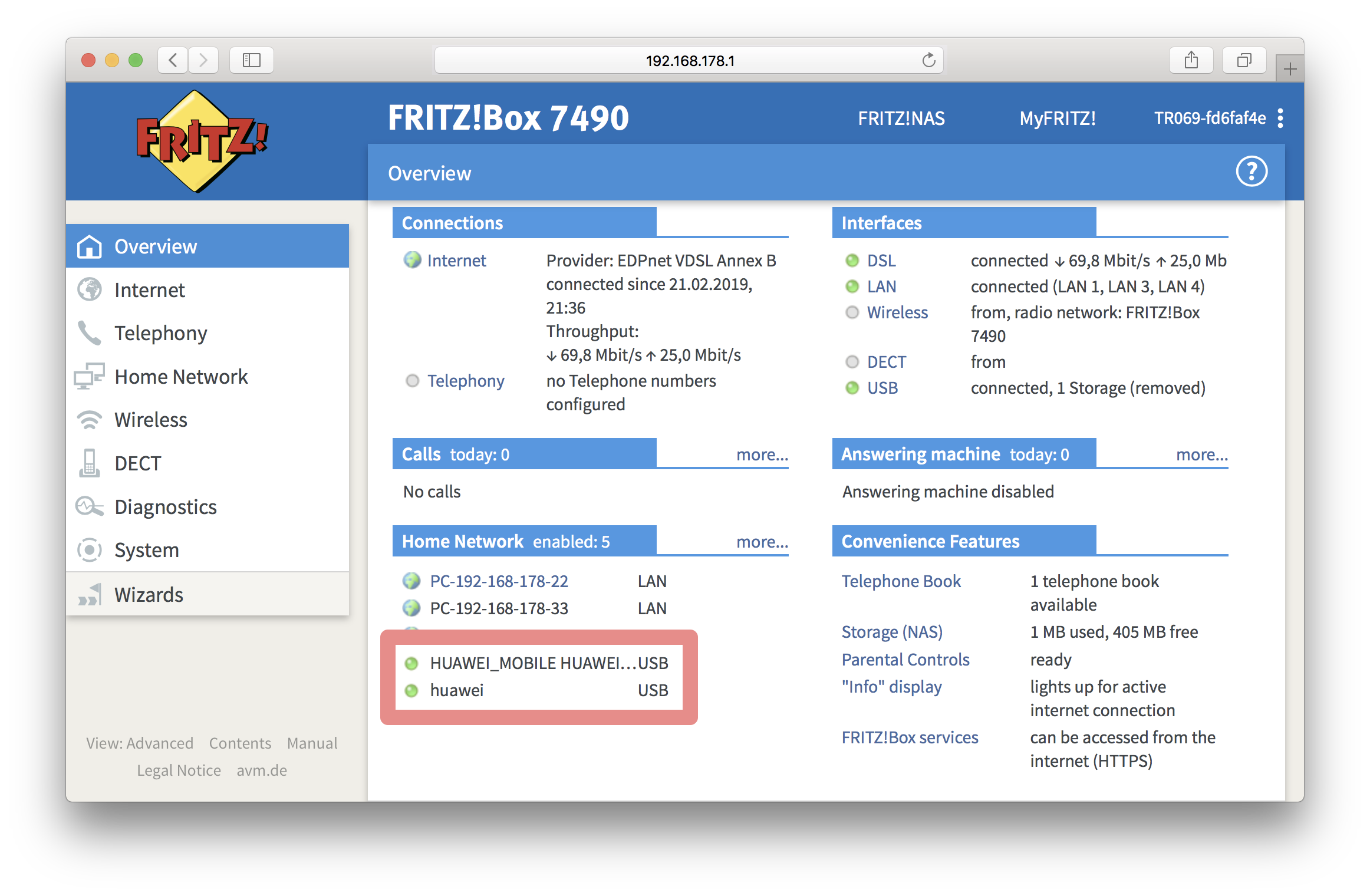The image size is (1370, 896).
Task: Open the Internet link under Connections
Action: [x=457, y=261]
